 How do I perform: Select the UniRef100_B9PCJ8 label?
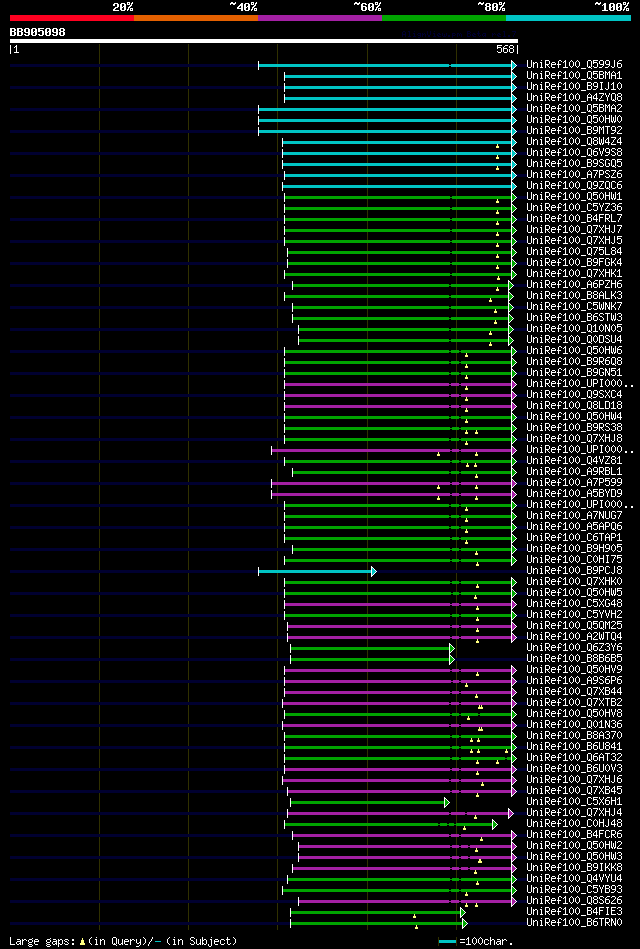(575, 571)
